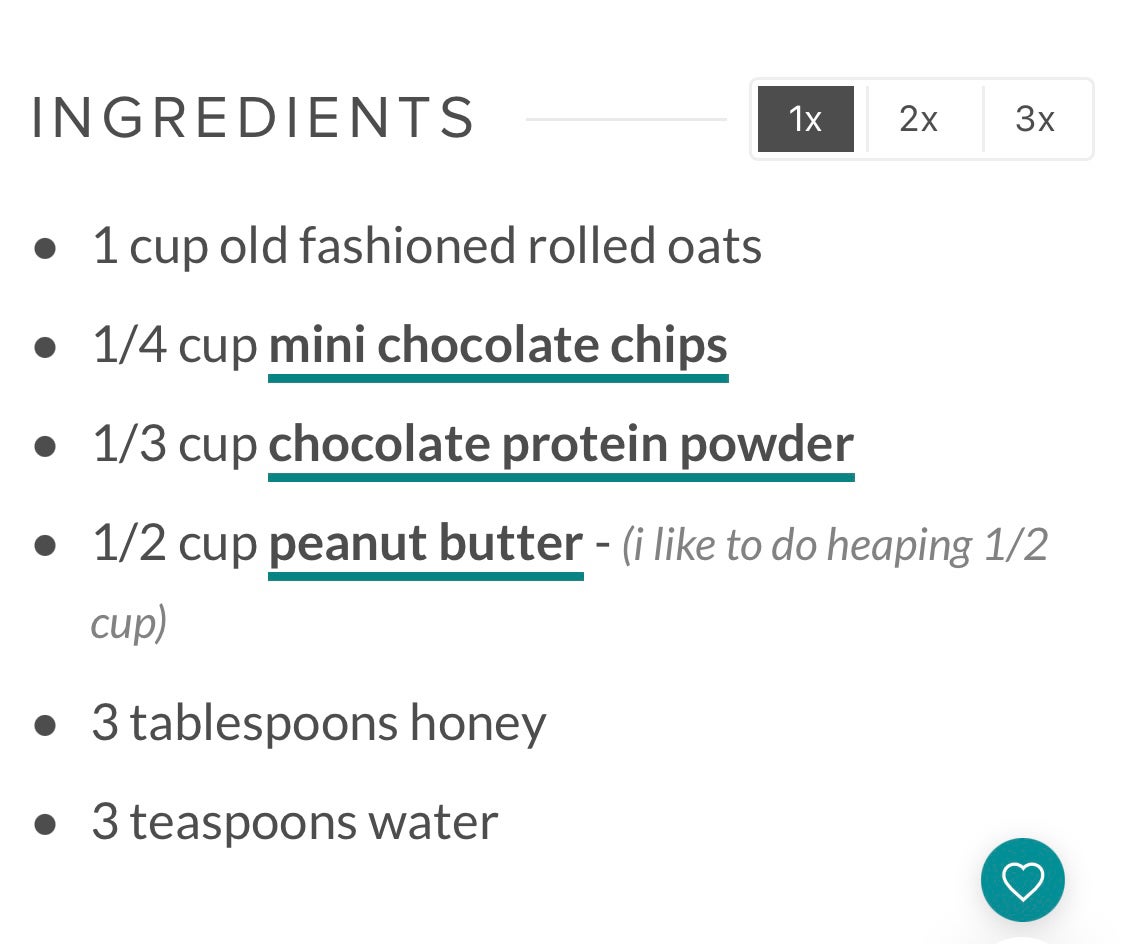Viewport: 1125px width, 944px height.
Task: Click the divider line beside the INGREDIENTS heading
Action: (626, 119)
